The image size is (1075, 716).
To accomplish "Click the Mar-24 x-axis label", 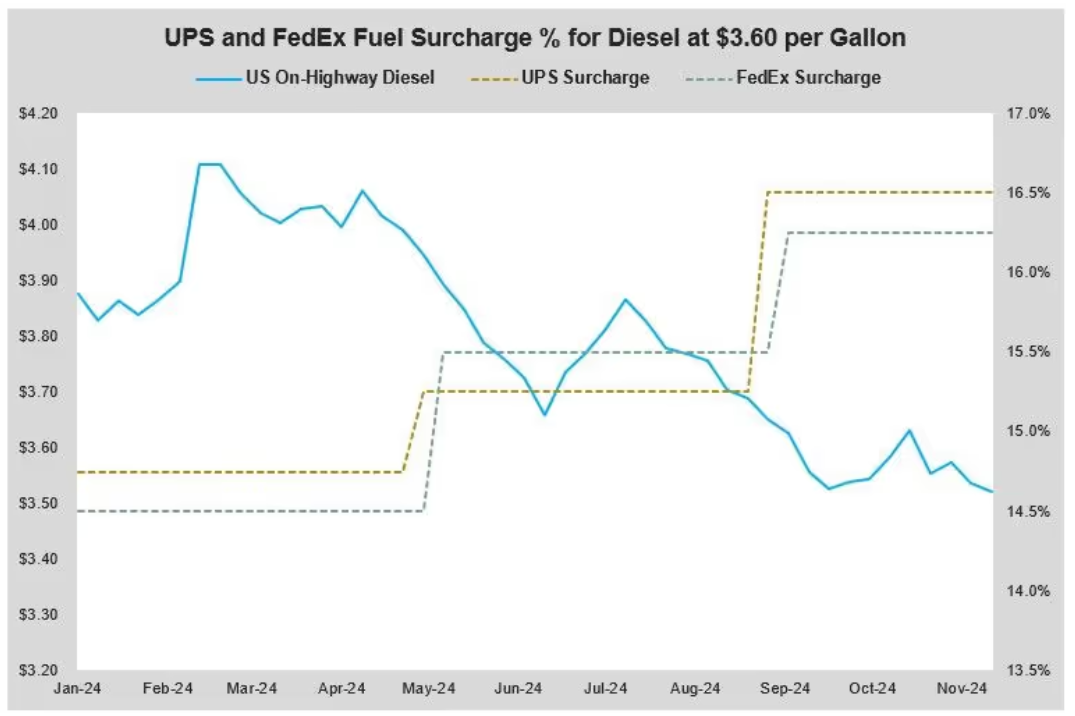I will (253, 689).
